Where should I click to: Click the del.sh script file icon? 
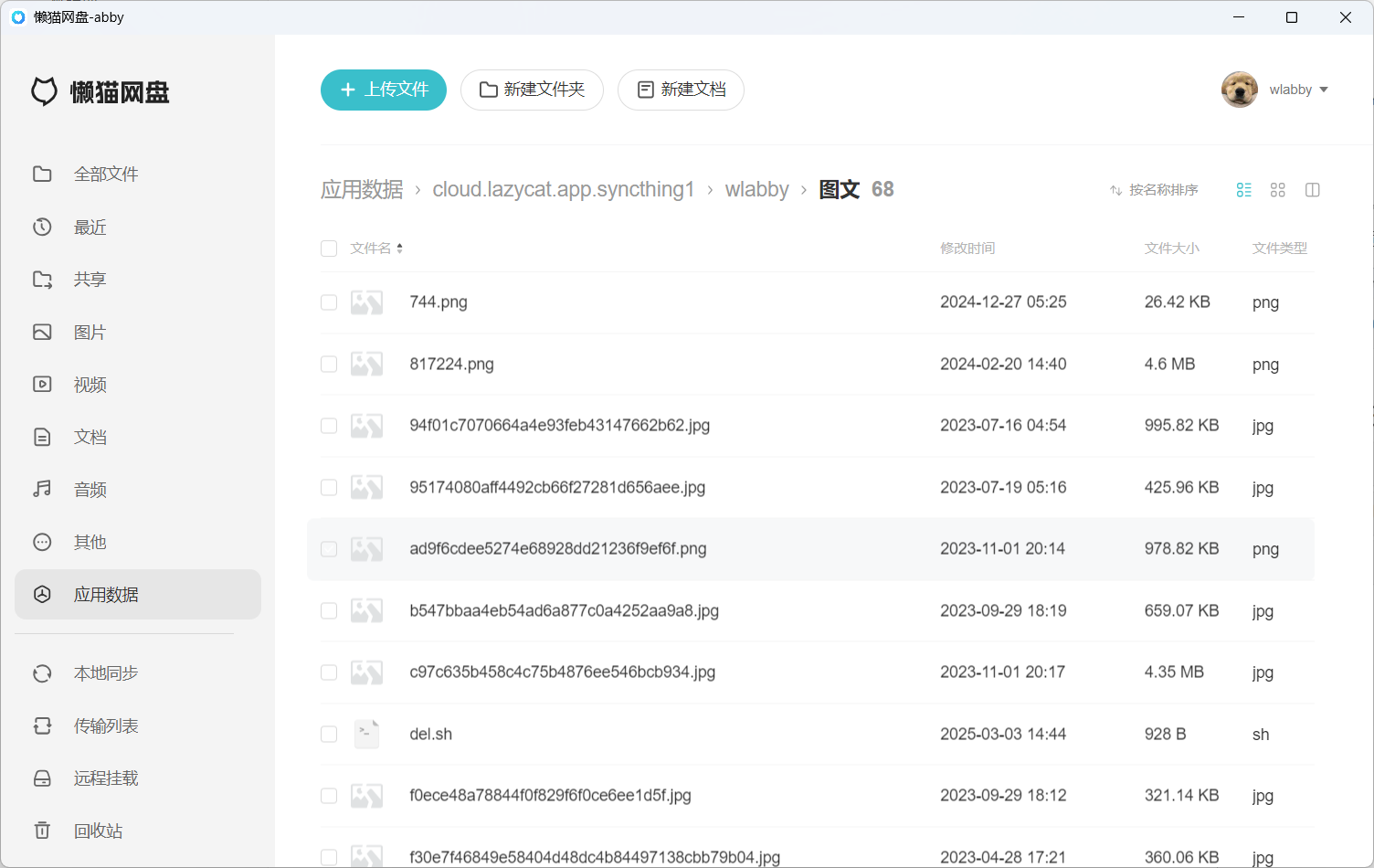(366, 734)
